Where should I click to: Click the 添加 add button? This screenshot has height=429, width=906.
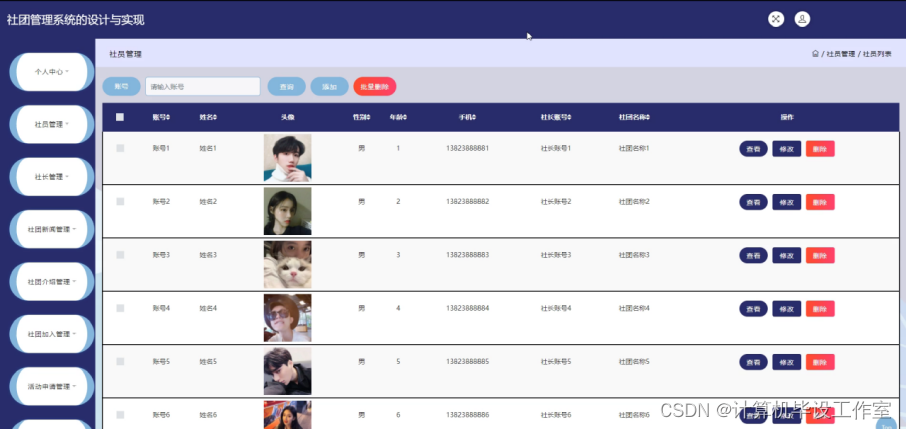[329, 87]
